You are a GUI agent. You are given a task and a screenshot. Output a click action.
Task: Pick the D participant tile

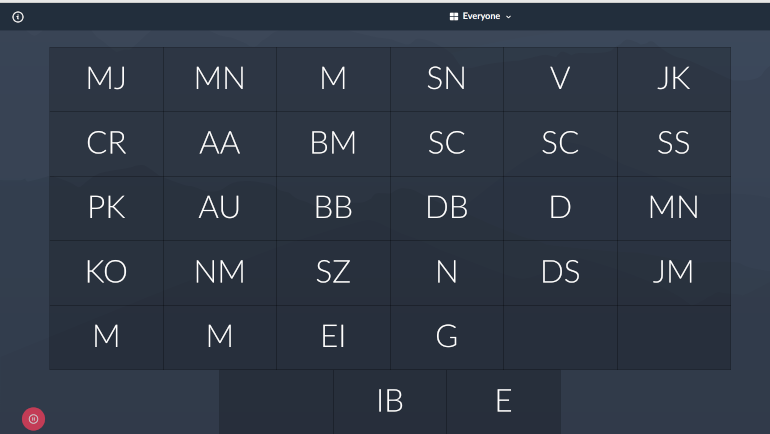560,208
